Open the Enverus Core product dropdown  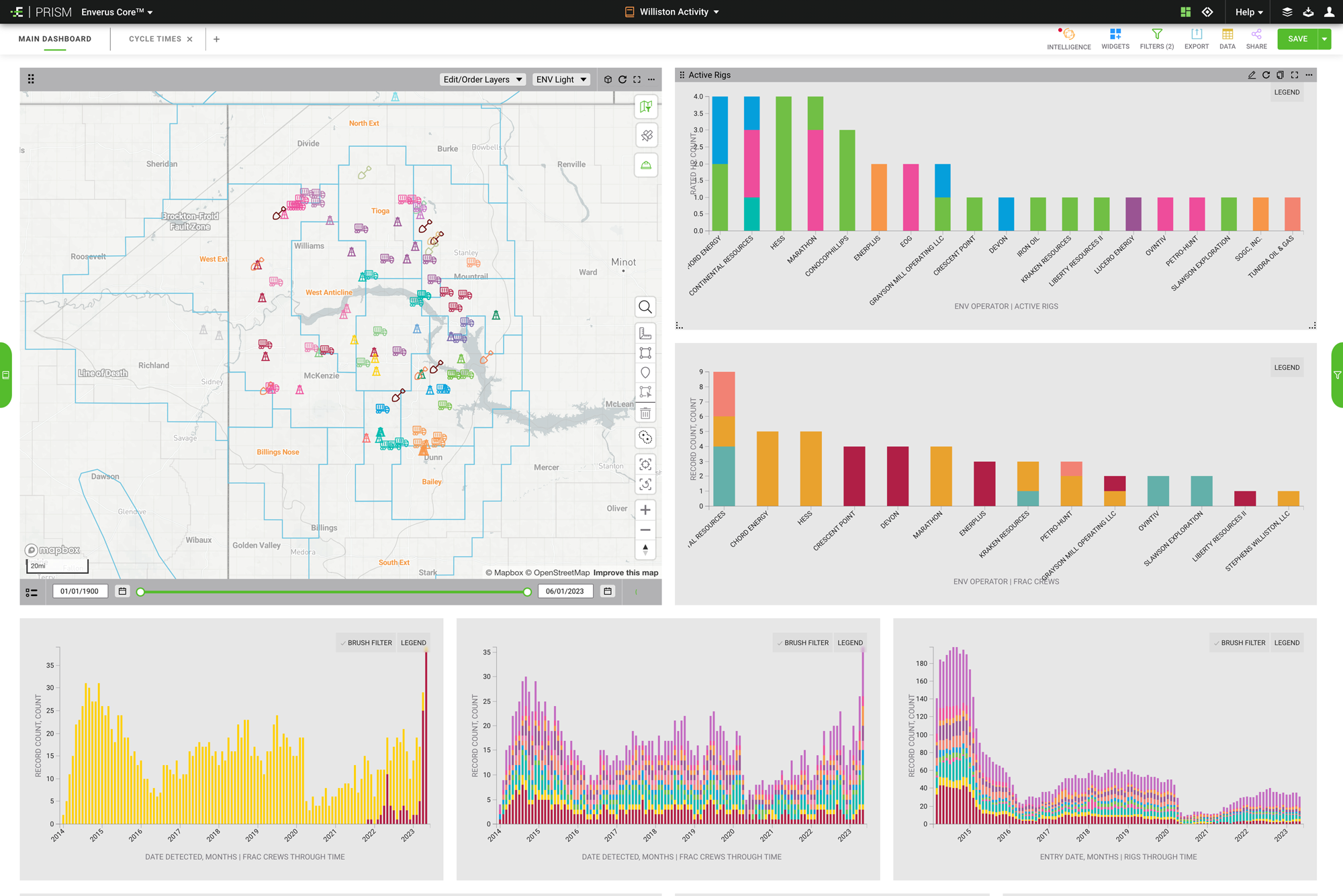point(117,12)
